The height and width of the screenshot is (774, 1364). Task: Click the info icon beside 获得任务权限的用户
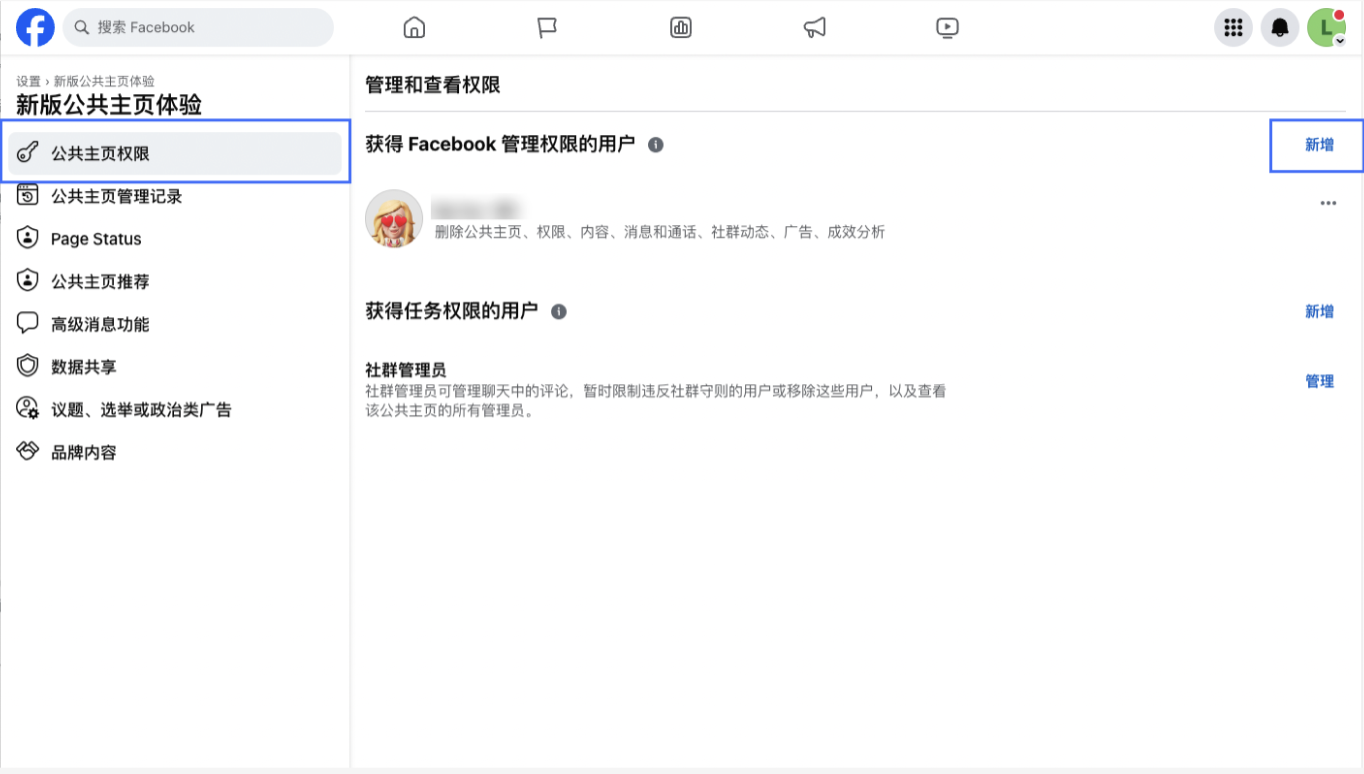[559, 311]
